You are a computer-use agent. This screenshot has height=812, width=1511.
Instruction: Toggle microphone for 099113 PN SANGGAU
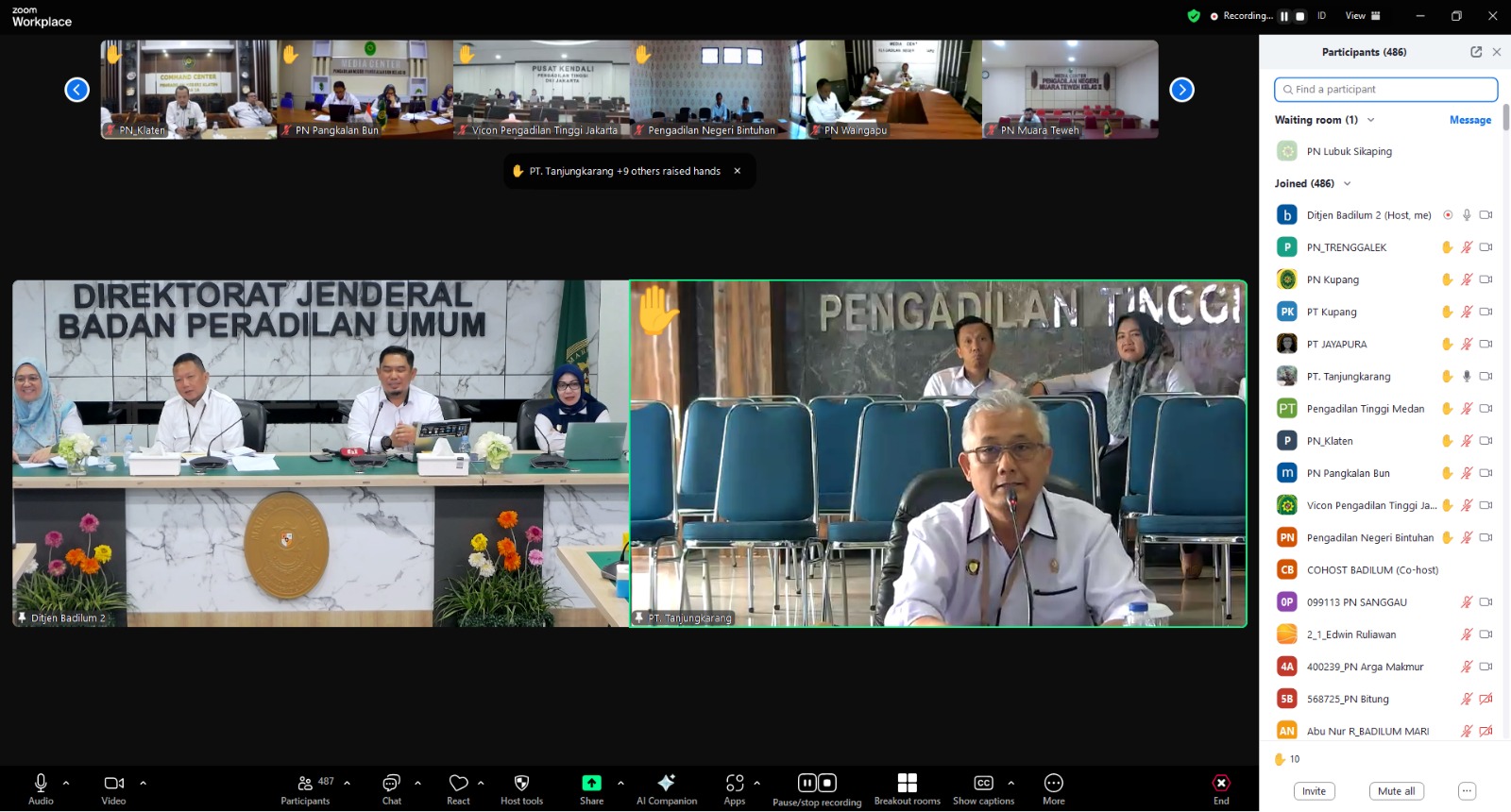[1467, 602]
